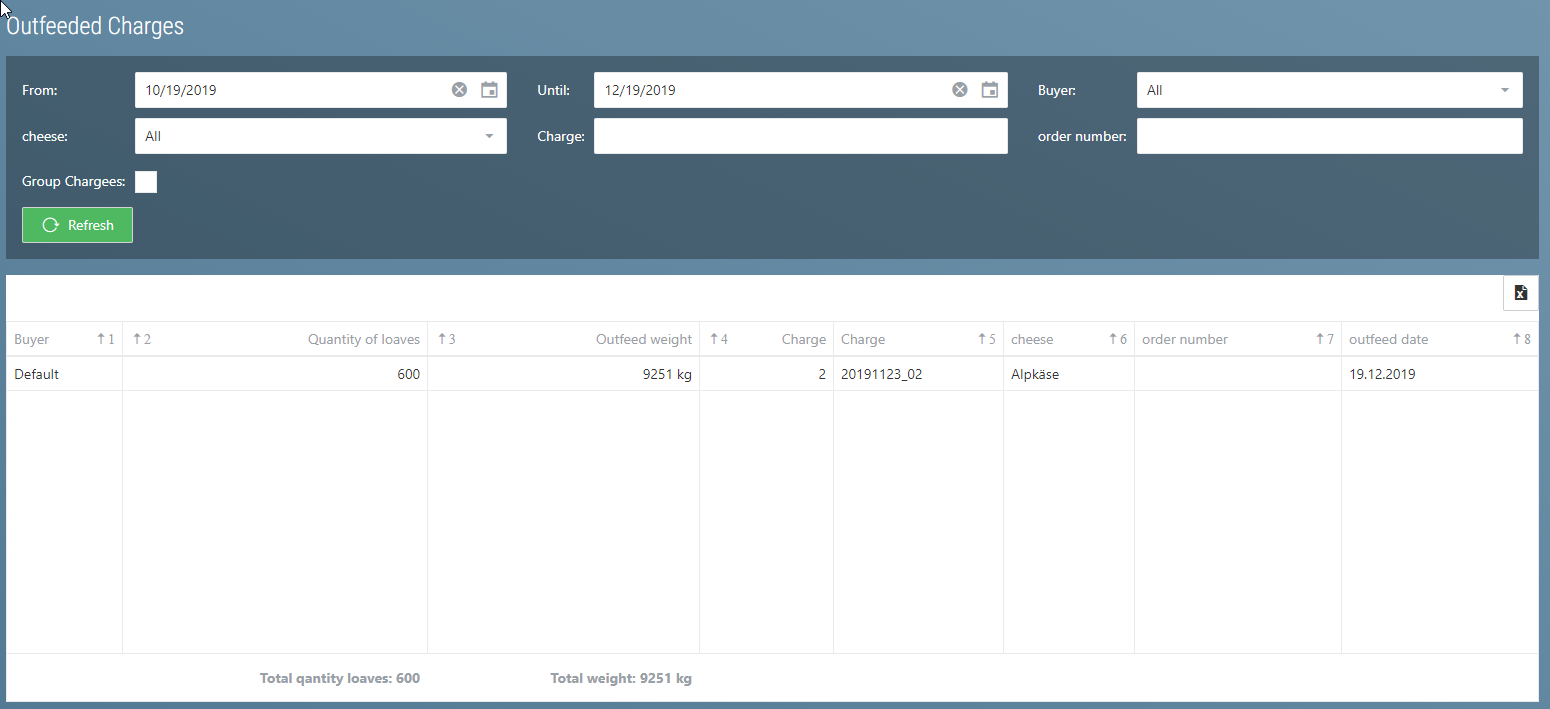The image size is (1550, 709).
Task: Sort by outfeed date column arrow
Action: pyautogui.click(x=1517, y=339)
